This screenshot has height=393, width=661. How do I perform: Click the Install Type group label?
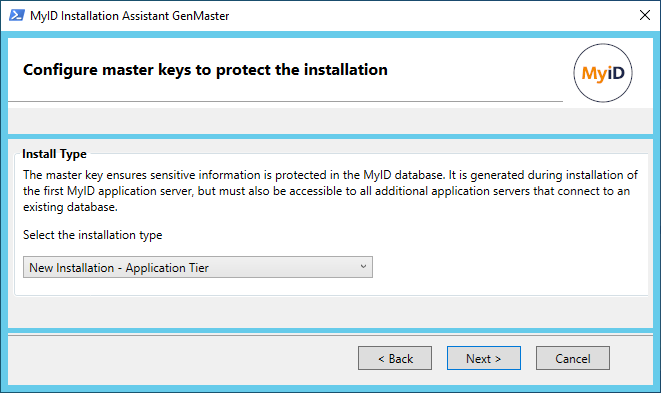pyautogui.click(x=54, y=154)
